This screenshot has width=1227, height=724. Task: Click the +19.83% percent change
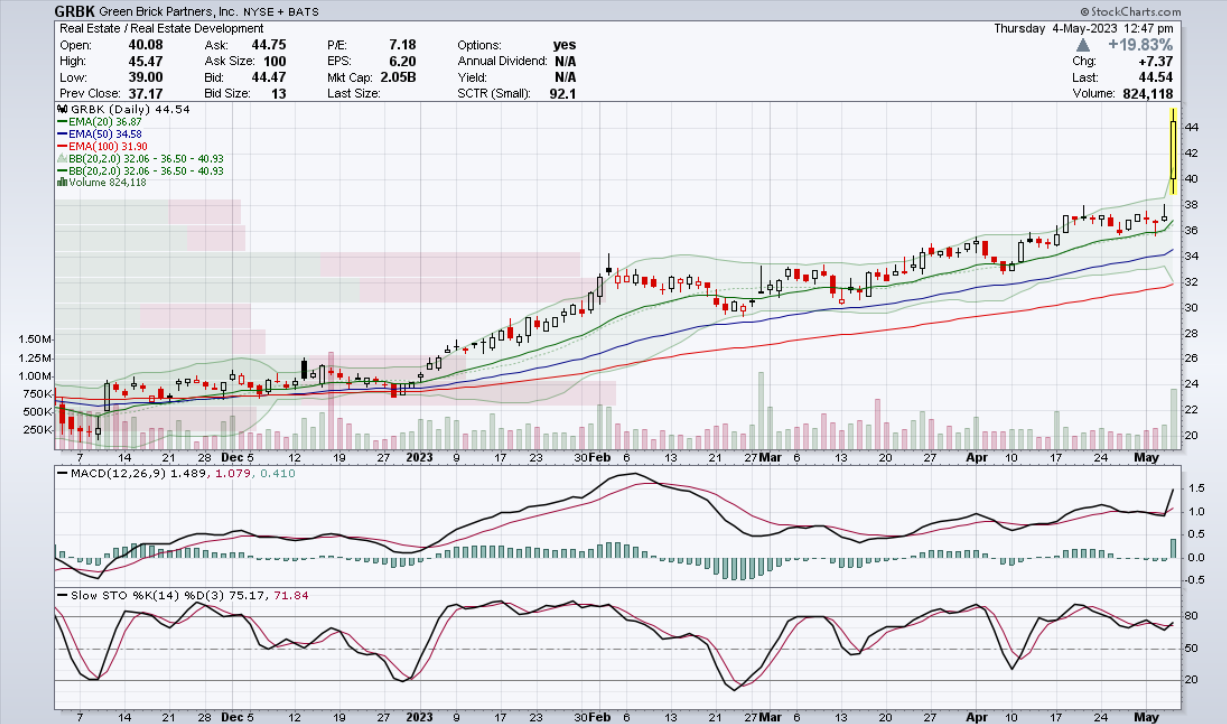click(1140, 46)
